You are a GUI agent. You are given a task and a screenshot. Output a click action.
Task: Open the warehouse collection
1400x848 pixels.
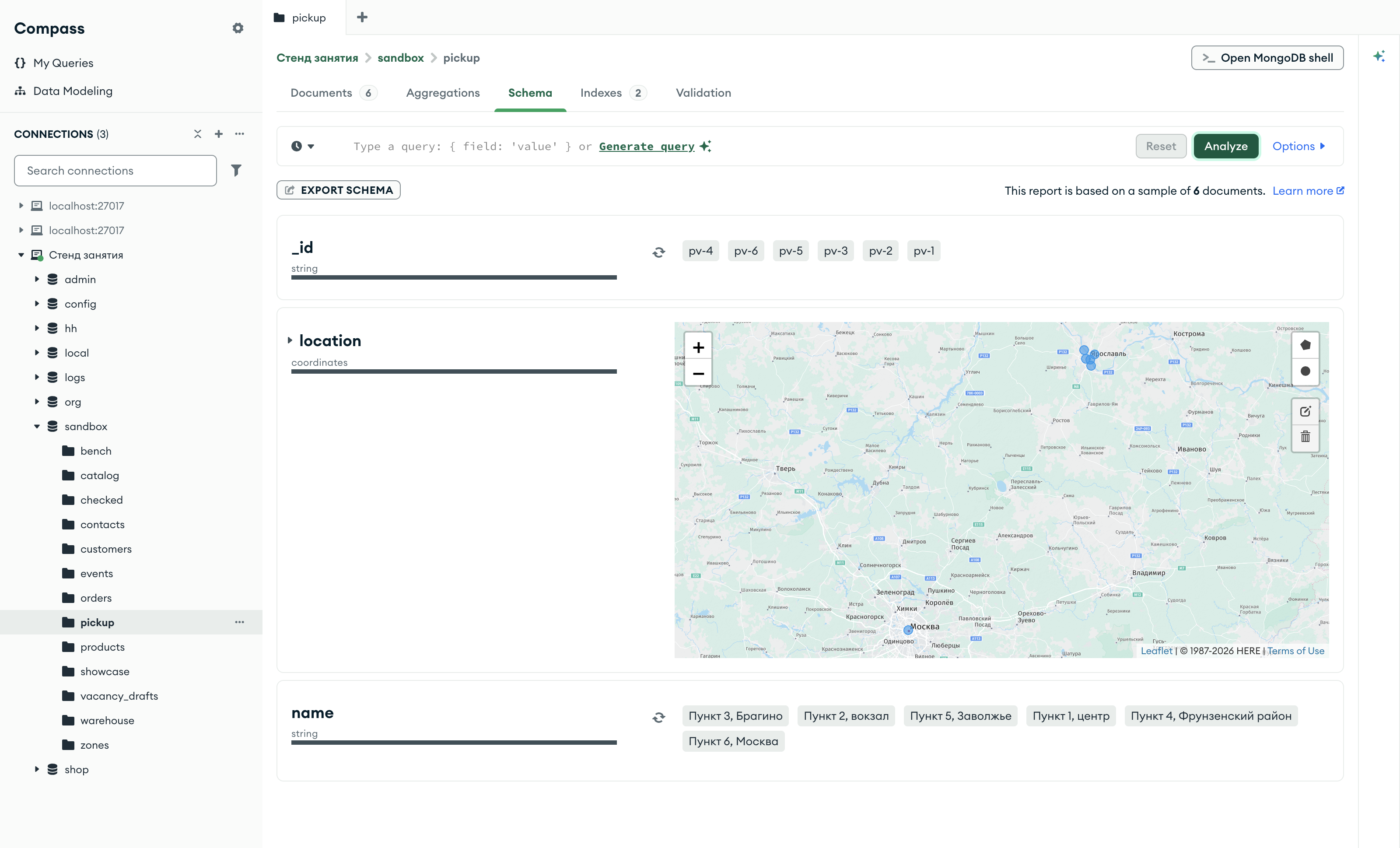click(x=131, y=720)
